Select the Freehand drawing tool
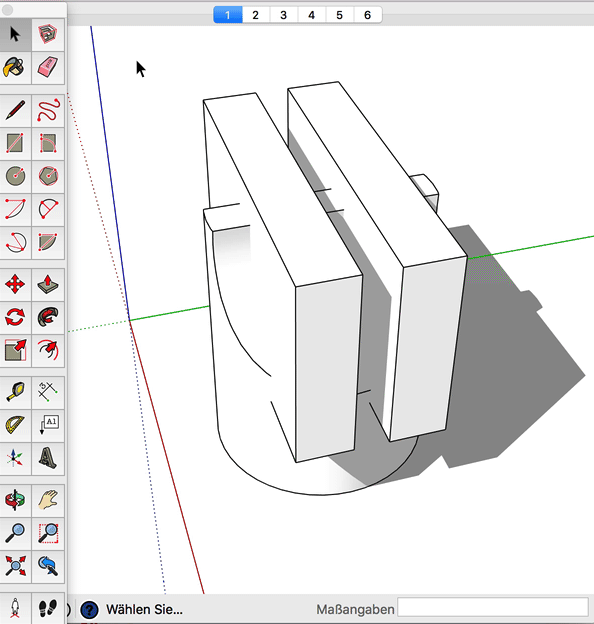 [48, 111]
